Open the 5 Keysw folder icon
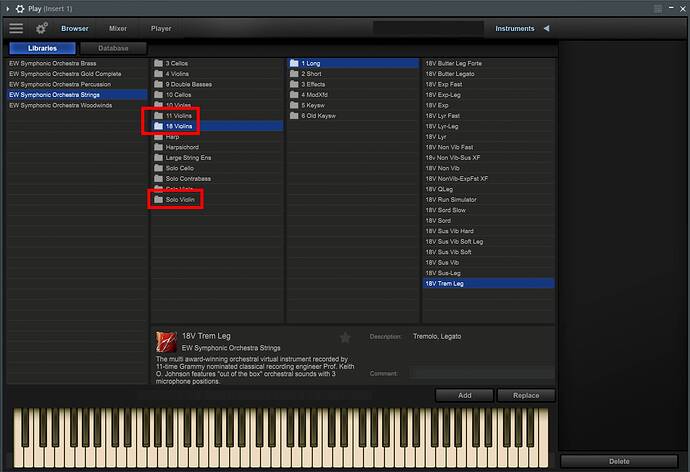Viewport: 690px width, 472px height. pos(294,105)
